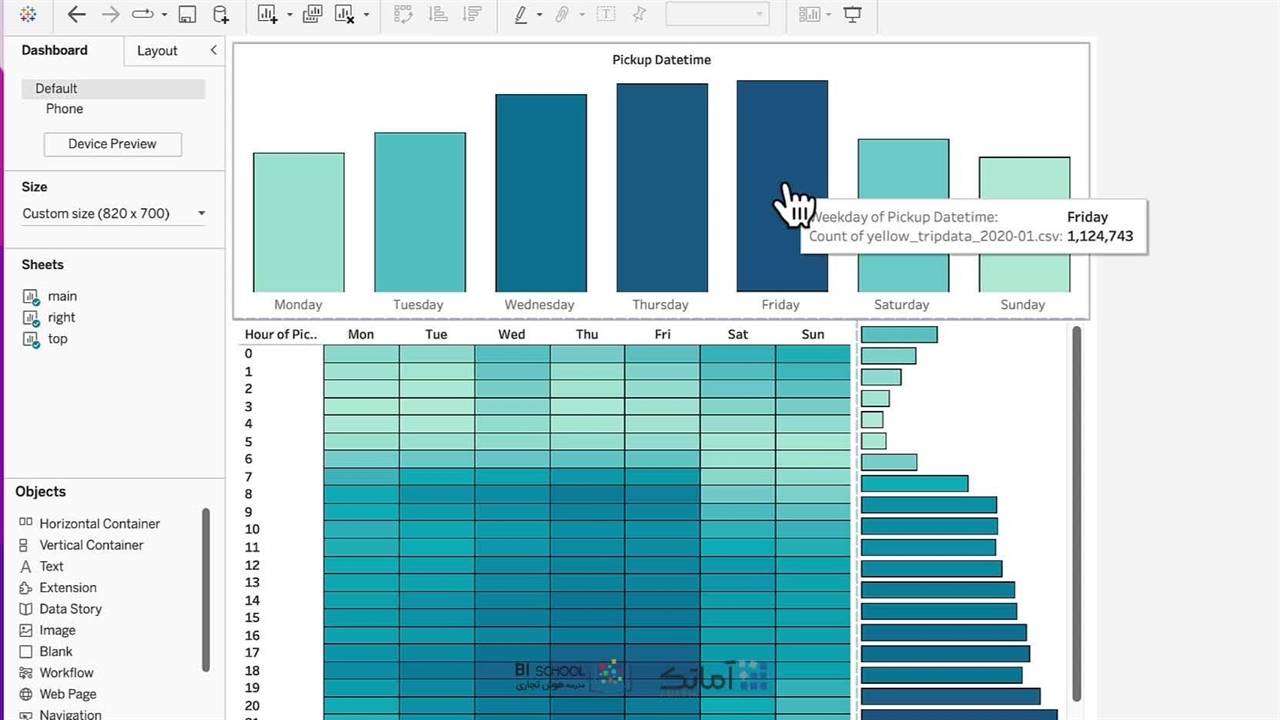Start presentation mode from toolbar
This screenshot has width=1280, height=720.
[x=852, y=15]
